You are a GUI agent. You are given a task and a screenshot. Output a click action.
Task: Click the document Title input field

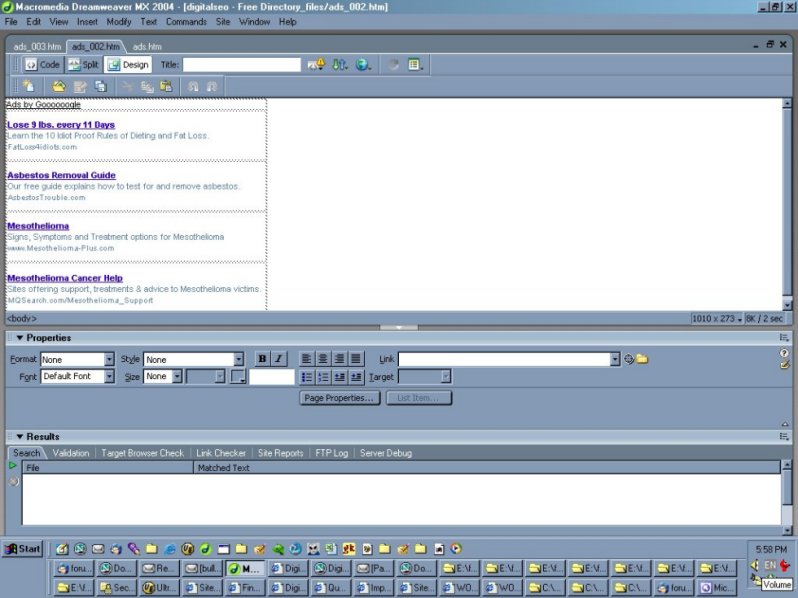242,65
